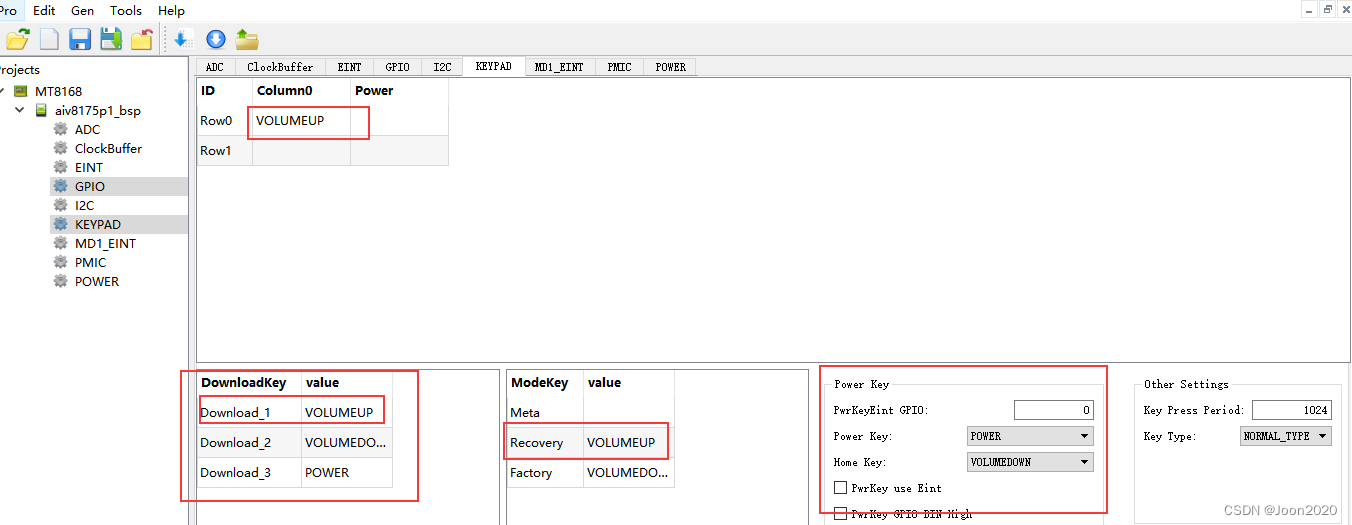Screen dimensions: 1352x525
Task: Click gear icon beside GPIO module
Action: point(61,187)
